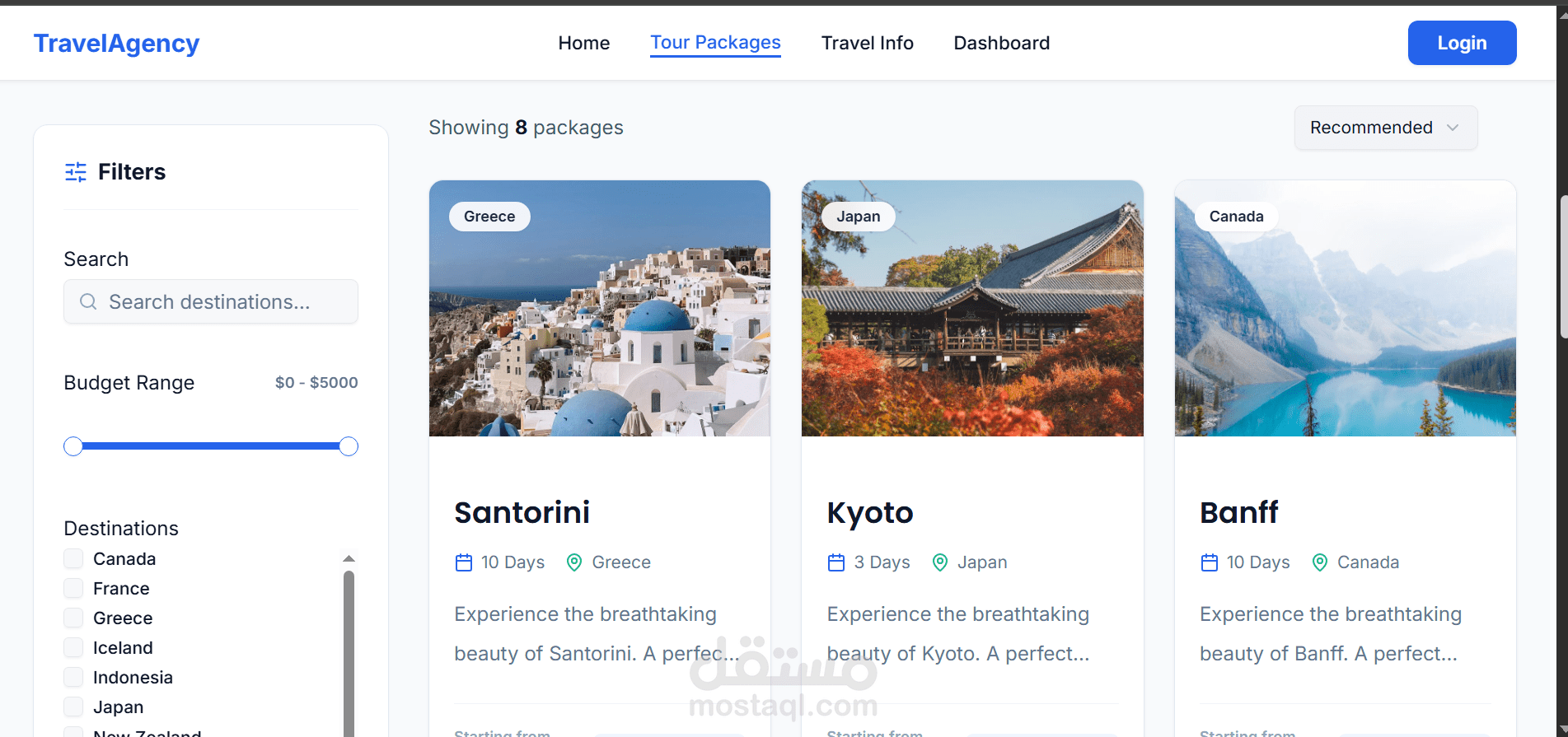
Task: Click the chevron on the Recommended selector
Action: (x=1452, y=128)
